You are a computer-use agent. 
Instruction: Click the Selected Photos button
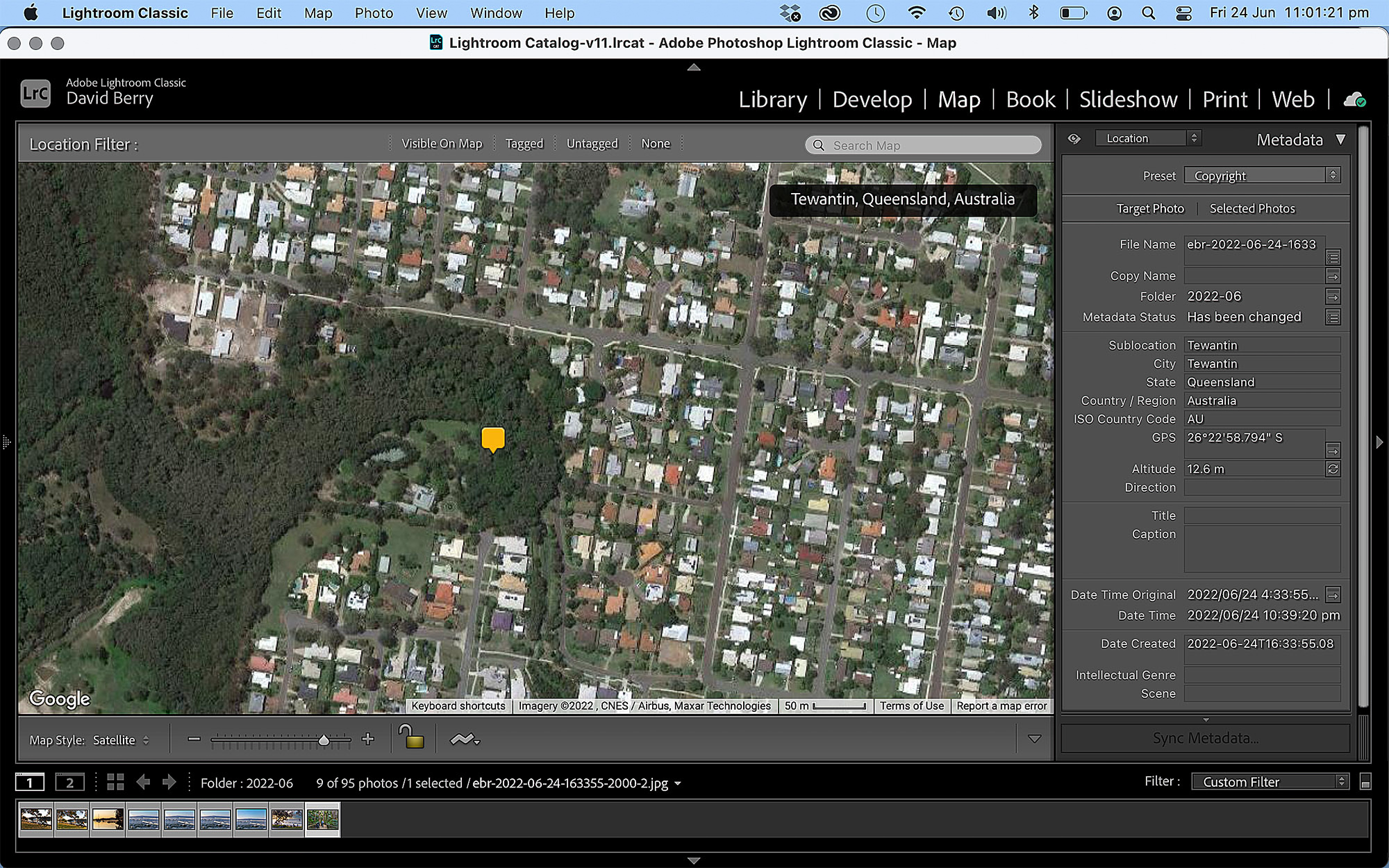coord(1251,208)
